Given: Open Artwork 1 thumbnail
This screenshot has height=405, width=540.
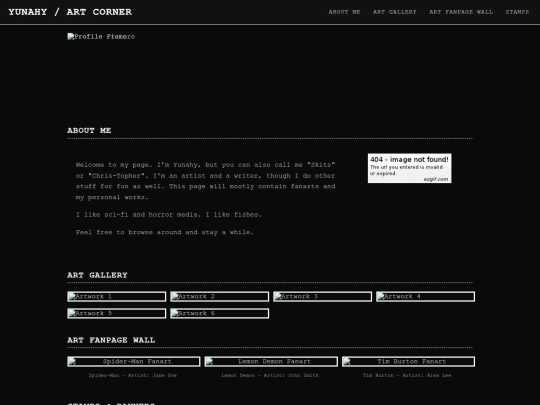Looking at the screenshot, I should [116, 297].
